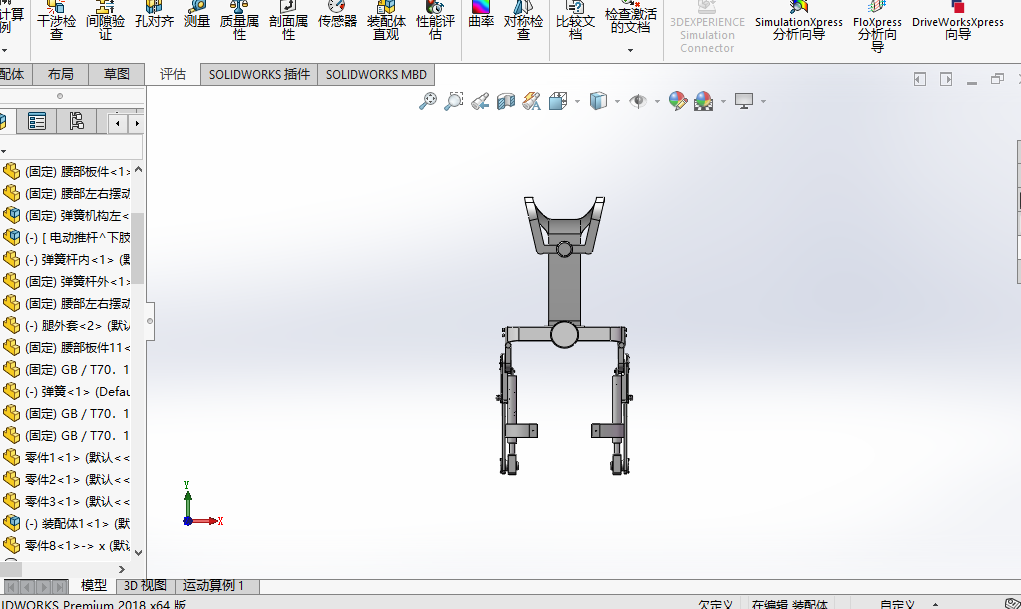Select (固定) 弹簧机构左 component in tree
1021x609 pixels.
coord(66,216)
